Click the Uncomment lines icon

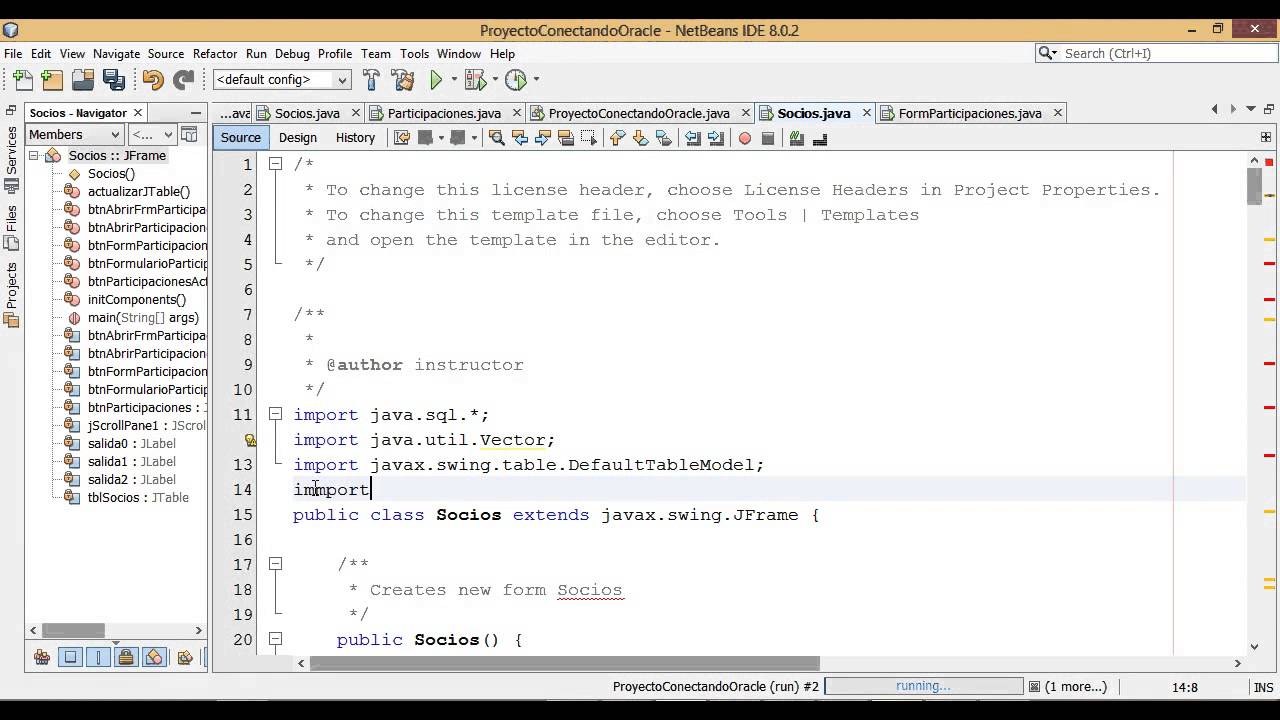(820, 138)
